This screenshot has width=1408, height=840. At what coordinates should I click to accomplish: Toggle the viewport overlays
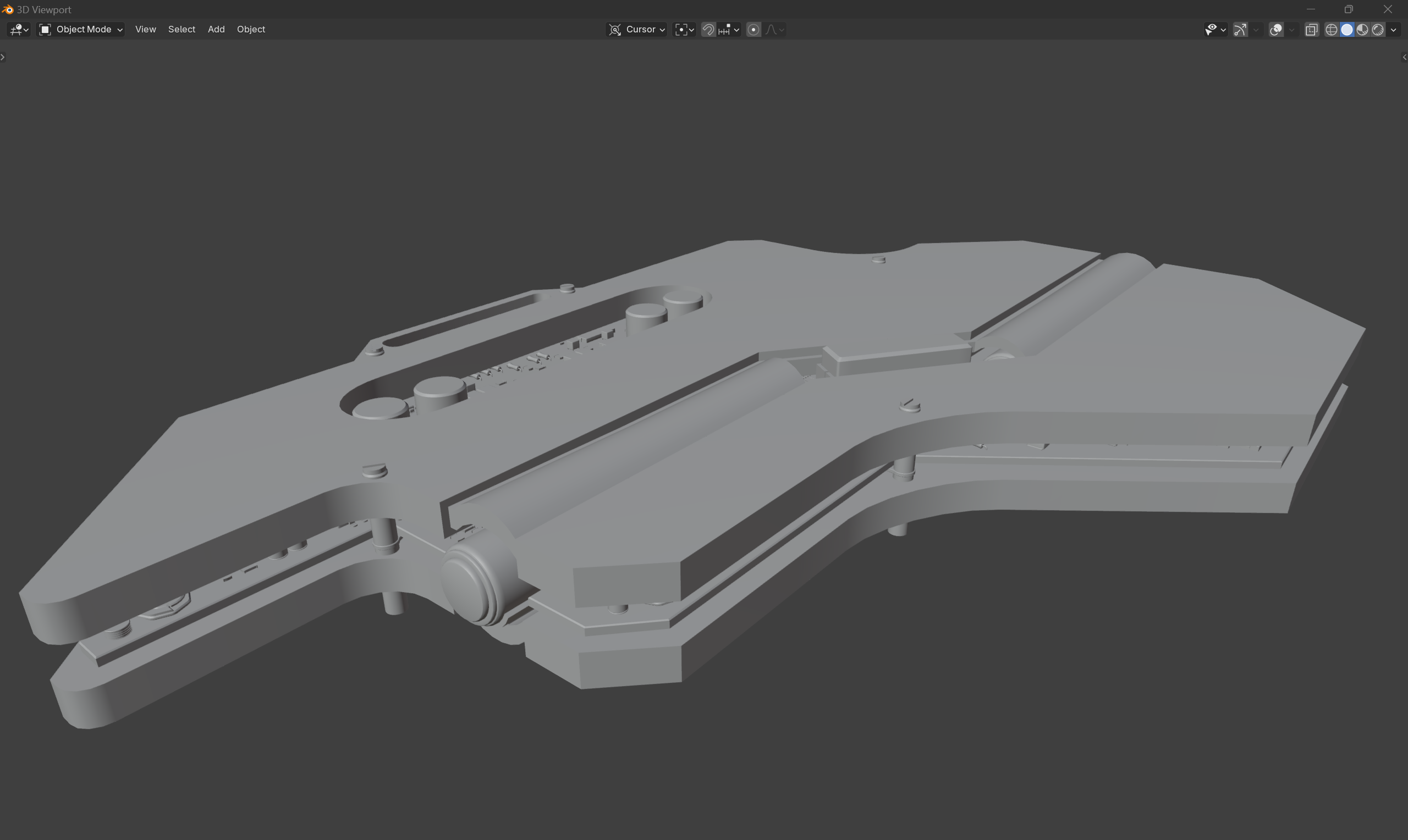click(x=1275, y=30)
